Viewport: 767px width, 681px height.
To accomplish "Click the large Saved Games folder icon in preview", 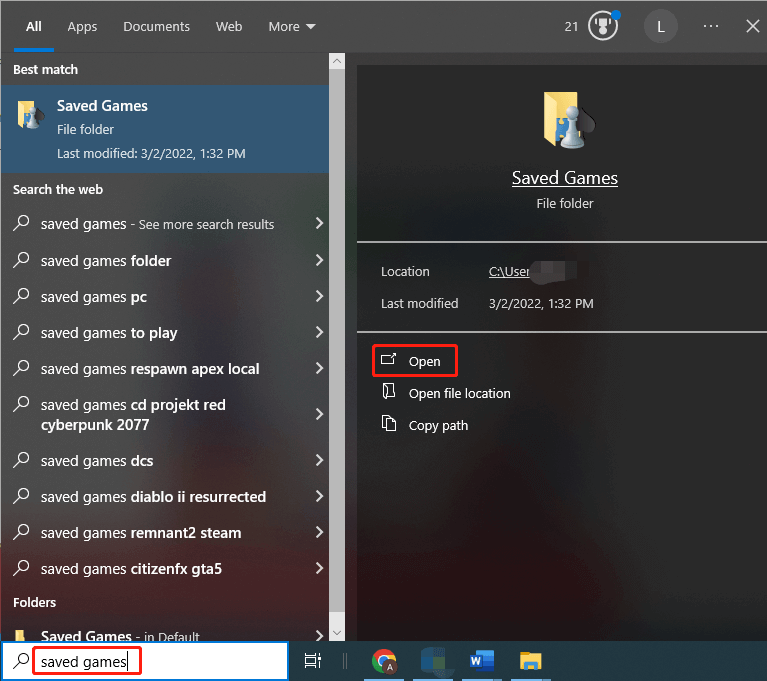I will pos(564,120).
